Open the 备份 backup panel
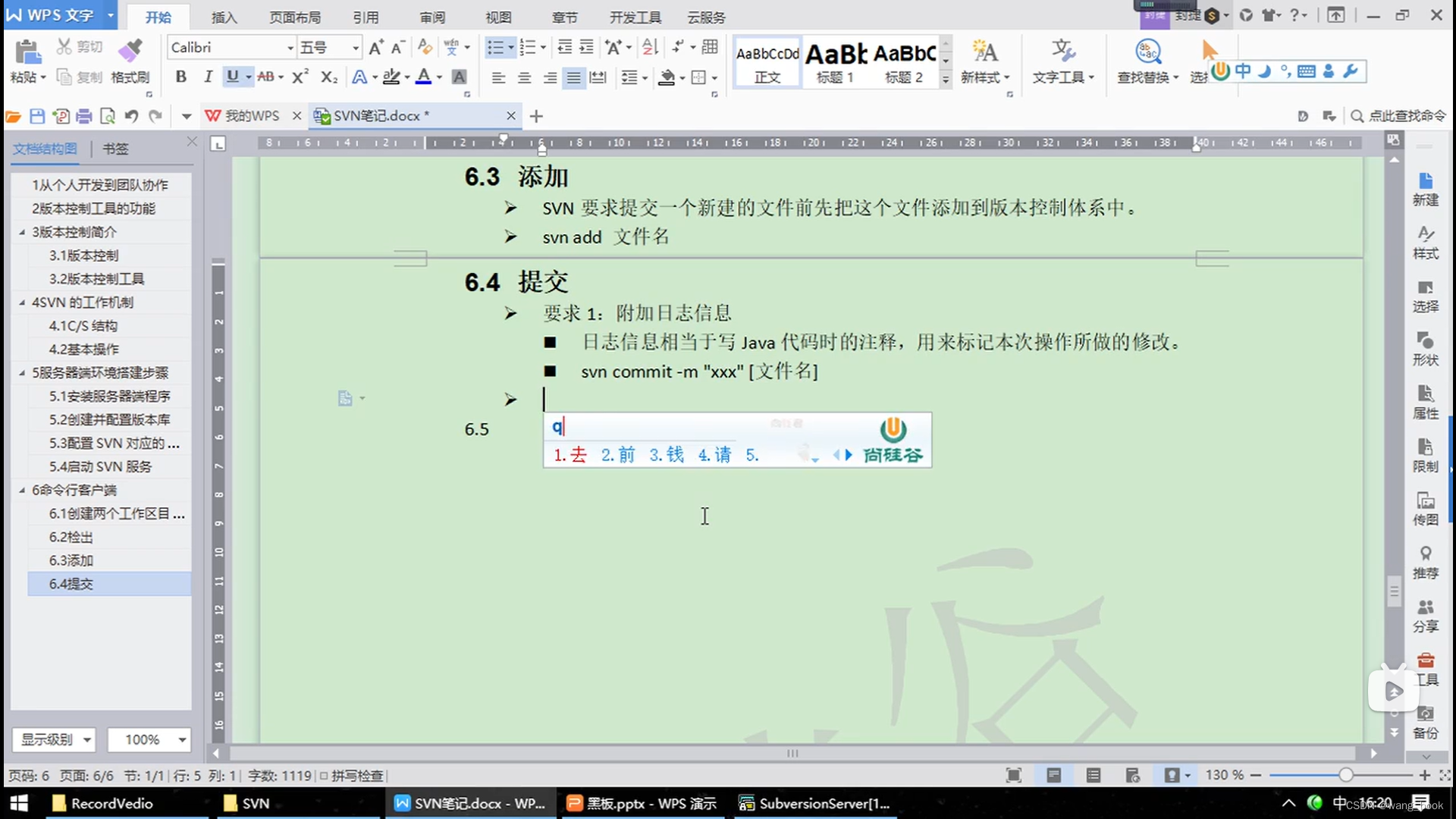The width and height of the screenshot is (1456, 819). point(1425,720)
